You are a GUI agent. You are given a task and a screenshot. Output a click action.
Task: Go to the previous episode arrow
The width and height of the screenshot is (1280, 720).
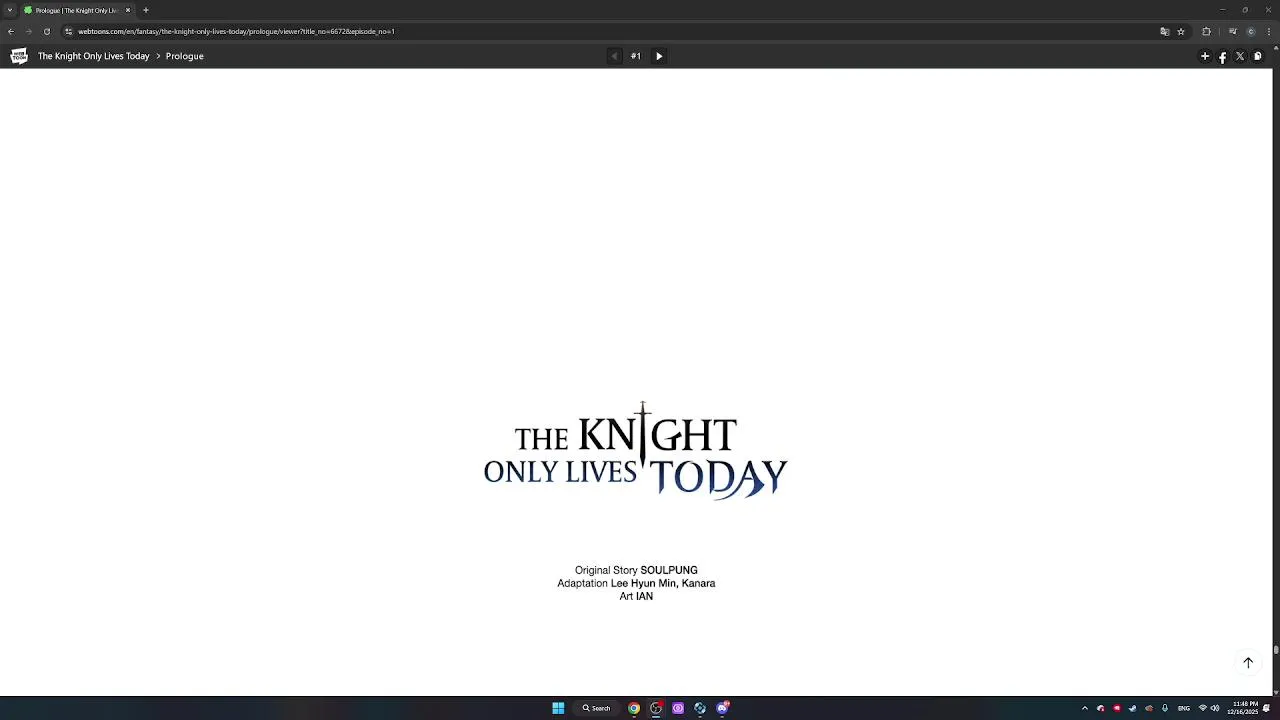[614, 56]
